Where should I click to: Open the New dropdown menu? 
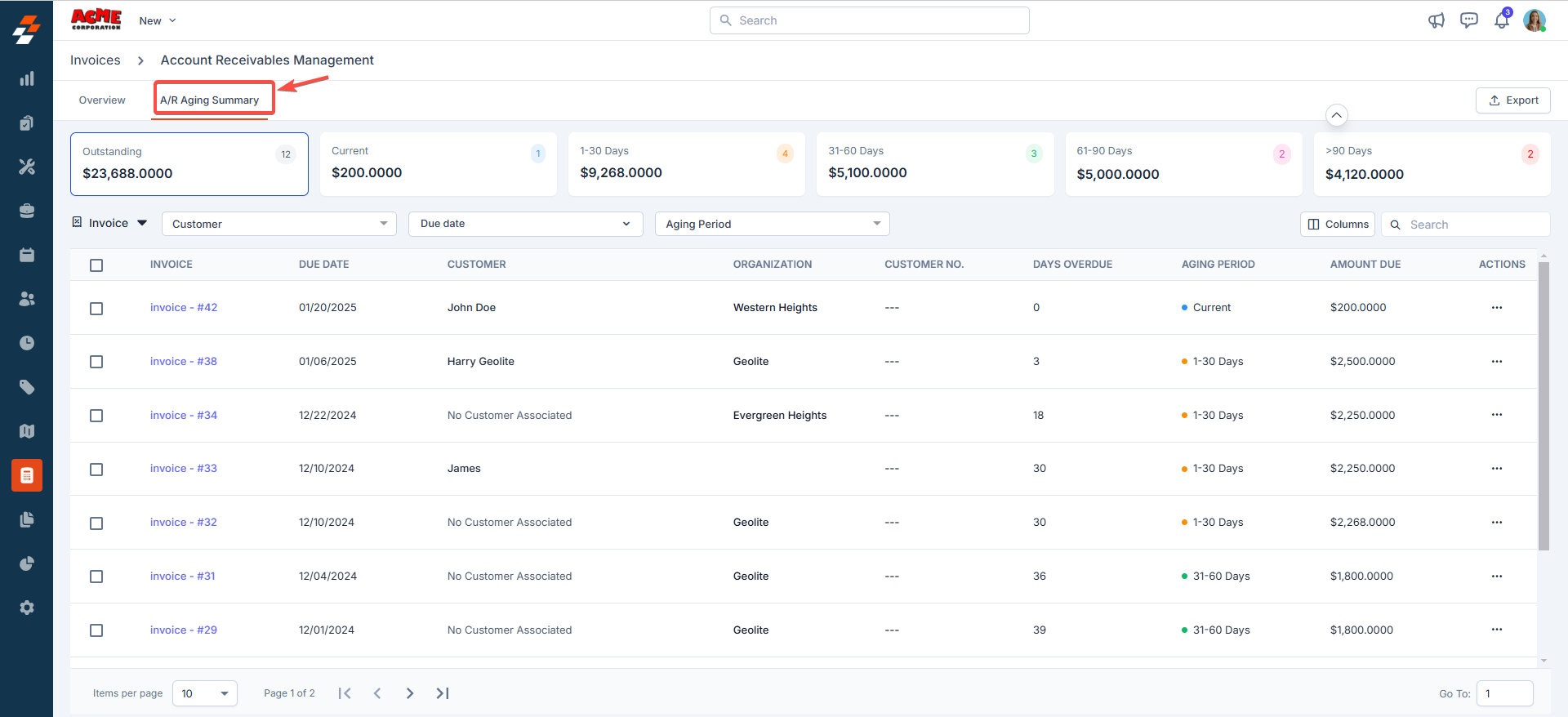point(158,20)
